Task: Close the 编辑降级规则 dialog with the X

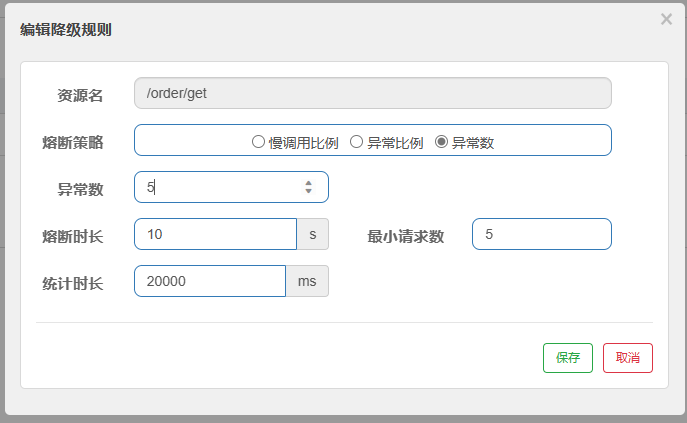Action: point(666,19)
